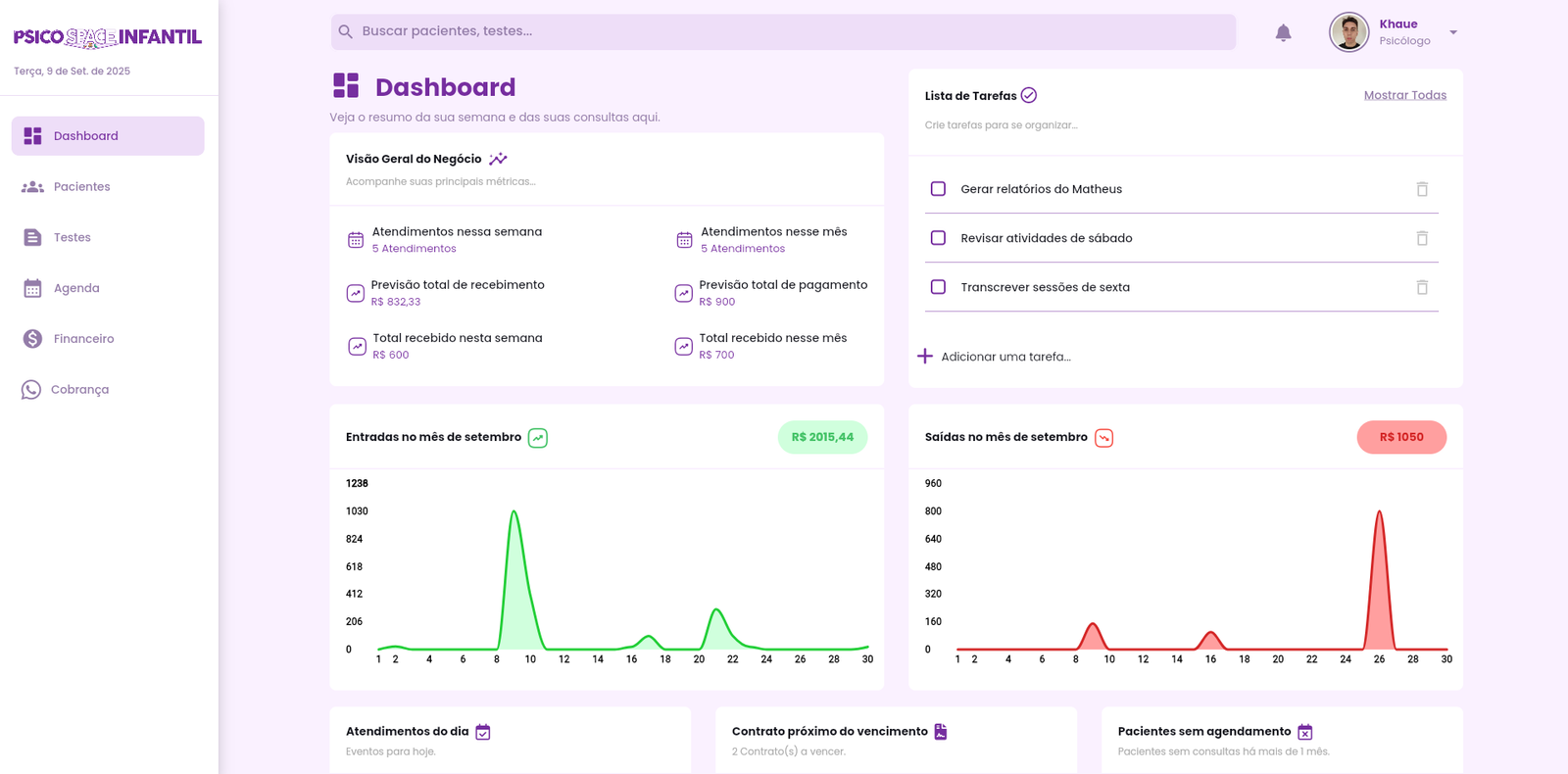
Task: Go to Financeiro in the sidebar
Action: [83, 339]
